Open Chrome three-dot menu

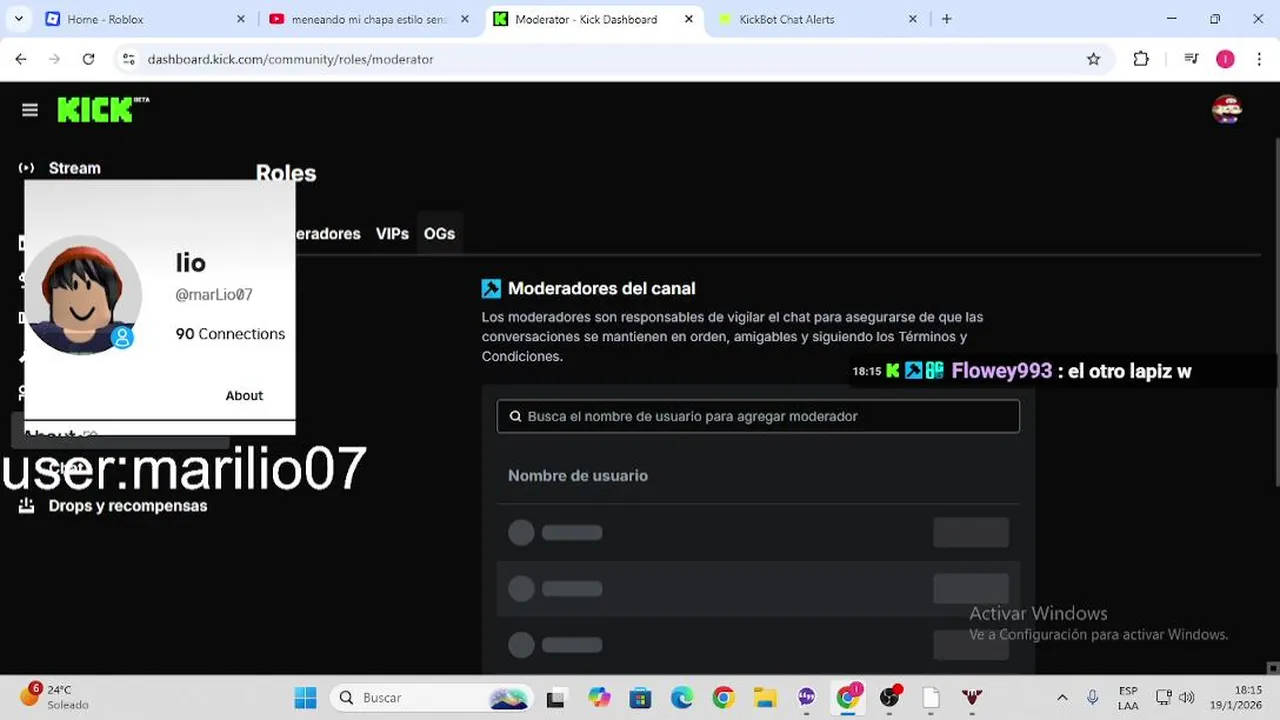coord(1259,59)
